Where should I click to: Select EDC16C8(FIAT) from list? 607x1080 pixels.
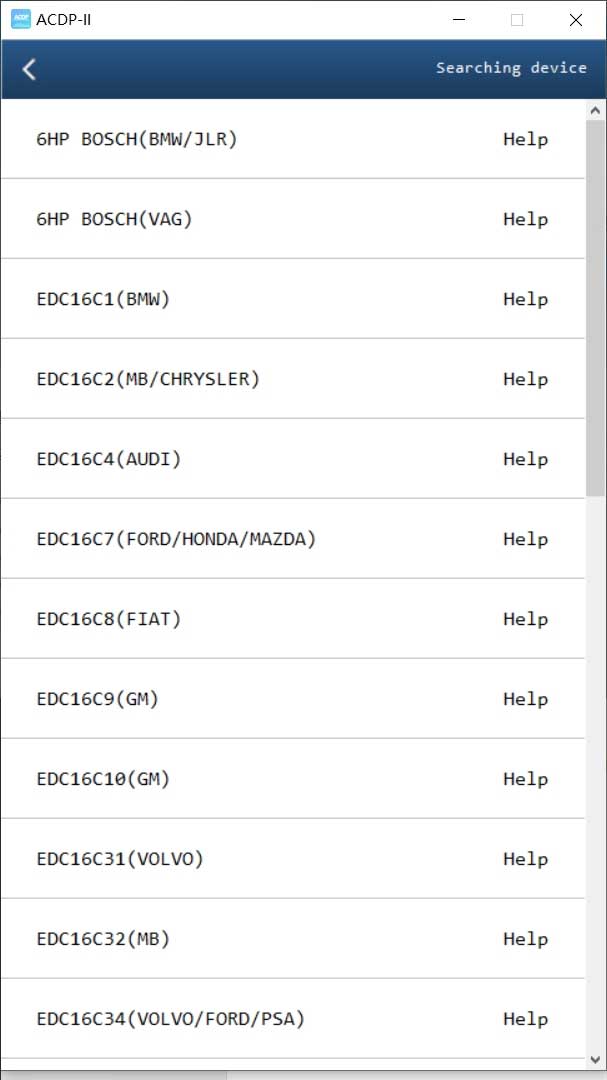(109, 619)
